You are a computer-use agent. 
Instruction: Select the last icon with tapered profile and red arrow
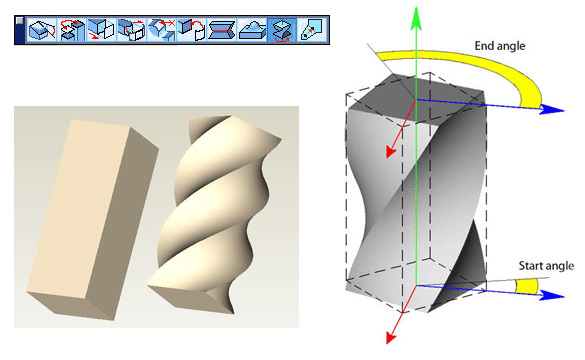click(312, 30)
